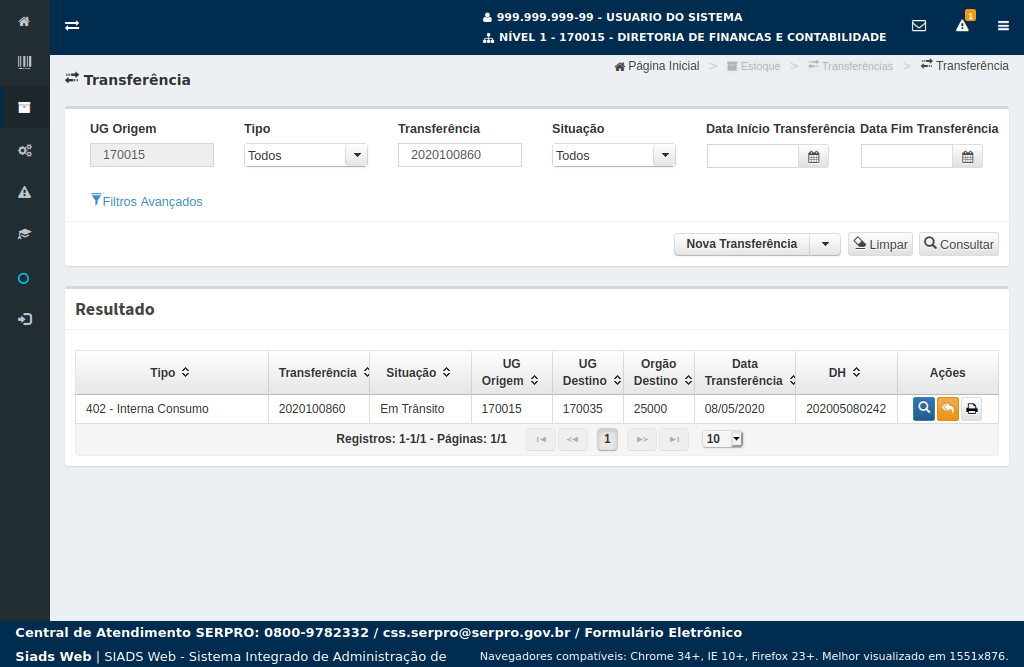
Task: Open the Data Fim Transferência calendar picker
Action: tap(968, 157)
